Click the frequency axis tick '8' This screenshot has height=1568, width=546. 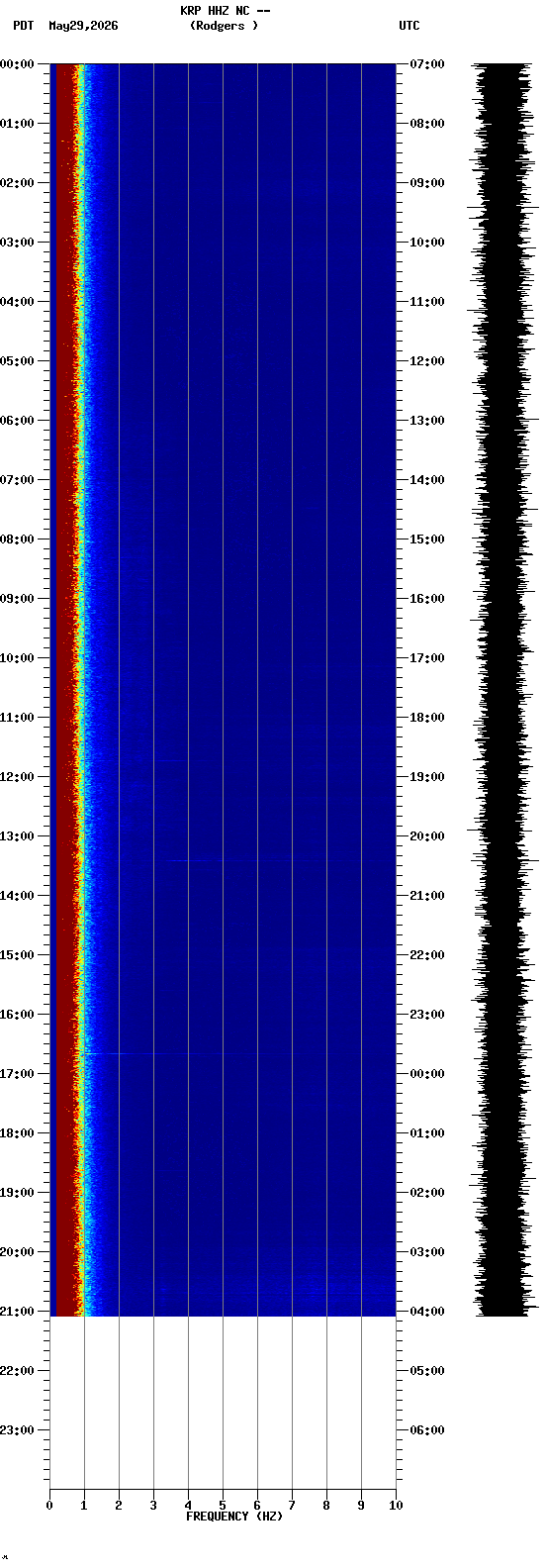pos(326,1506)
